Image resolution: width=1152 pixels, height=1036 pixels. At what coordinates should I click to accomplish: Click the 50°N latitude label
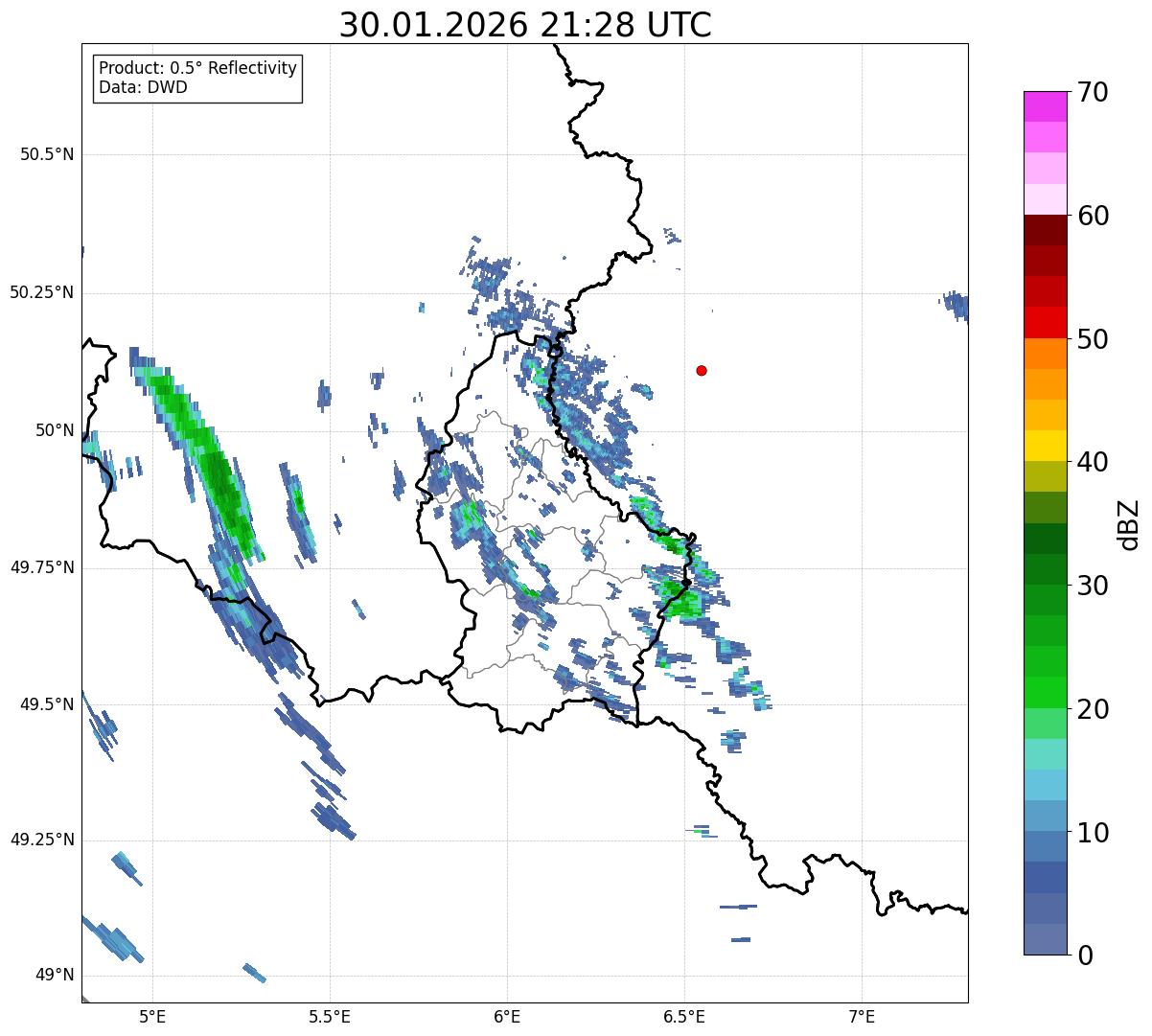55,430
